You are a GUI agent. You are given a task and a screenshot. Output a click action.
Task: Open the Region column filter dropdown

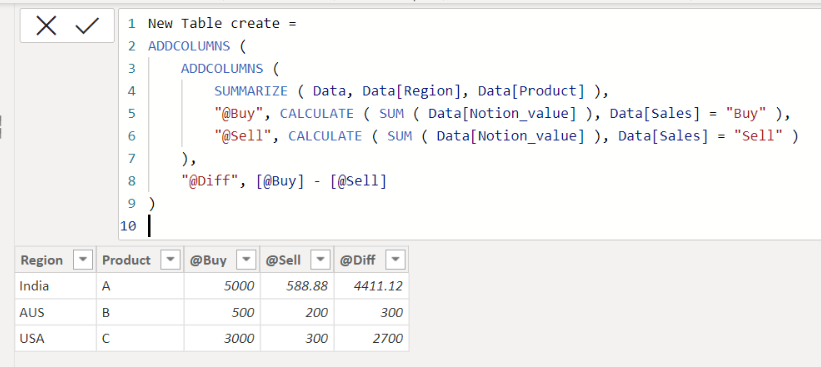[83, 260]
